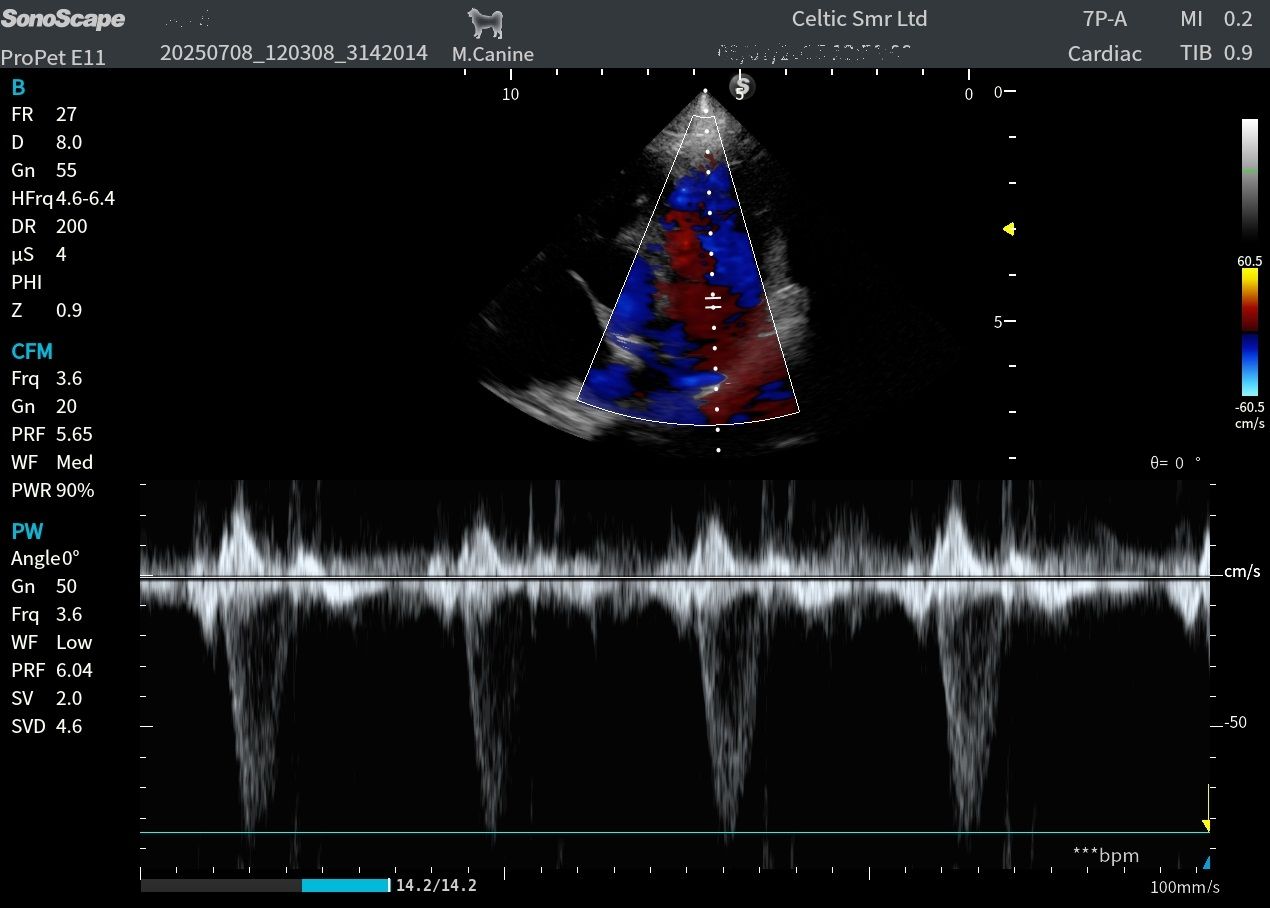Click the B-mode Gn 55 gain
This screenshot has height=908, width=1270.
[x=44, y=170]
